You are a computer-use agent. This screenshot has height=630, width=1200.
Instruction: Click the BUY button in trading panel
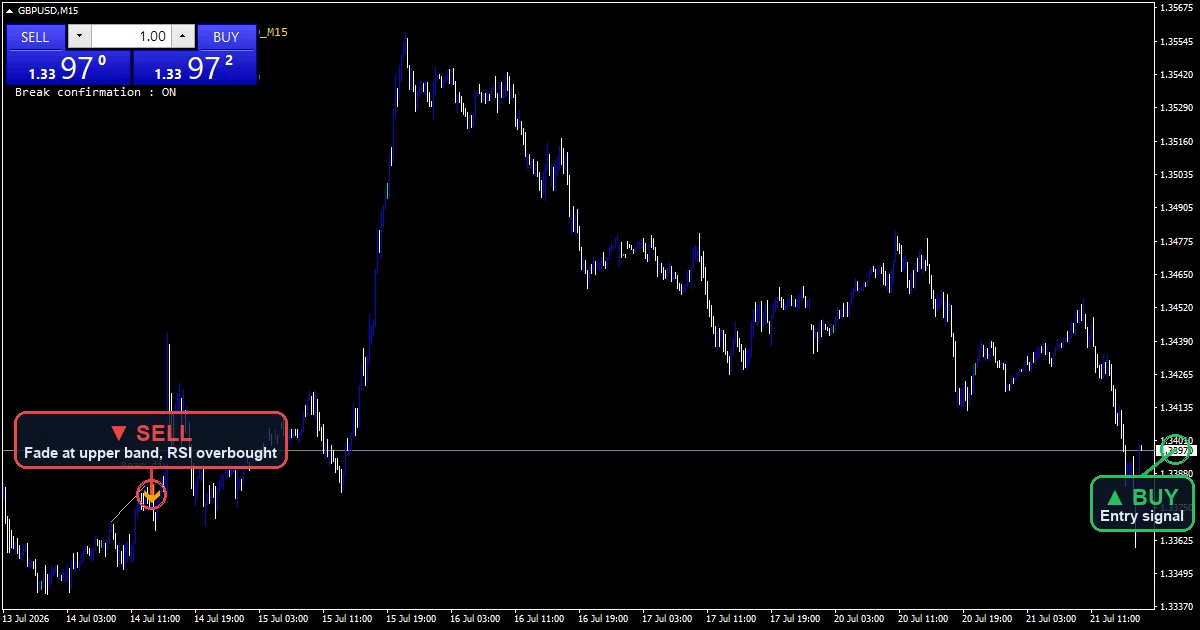(226, 37)
